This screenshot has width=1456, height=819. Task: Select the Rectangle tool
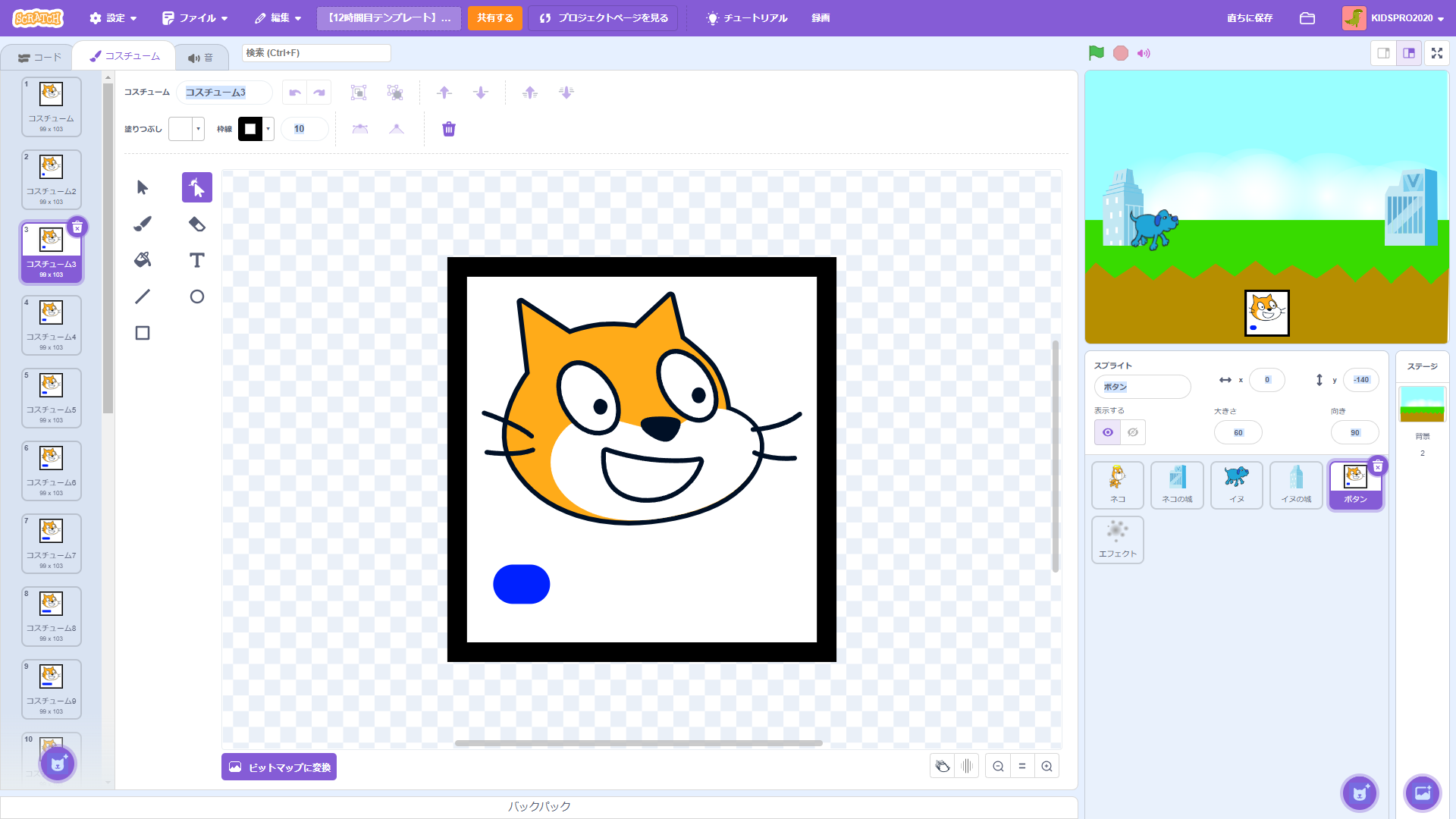tap(143, 333)
